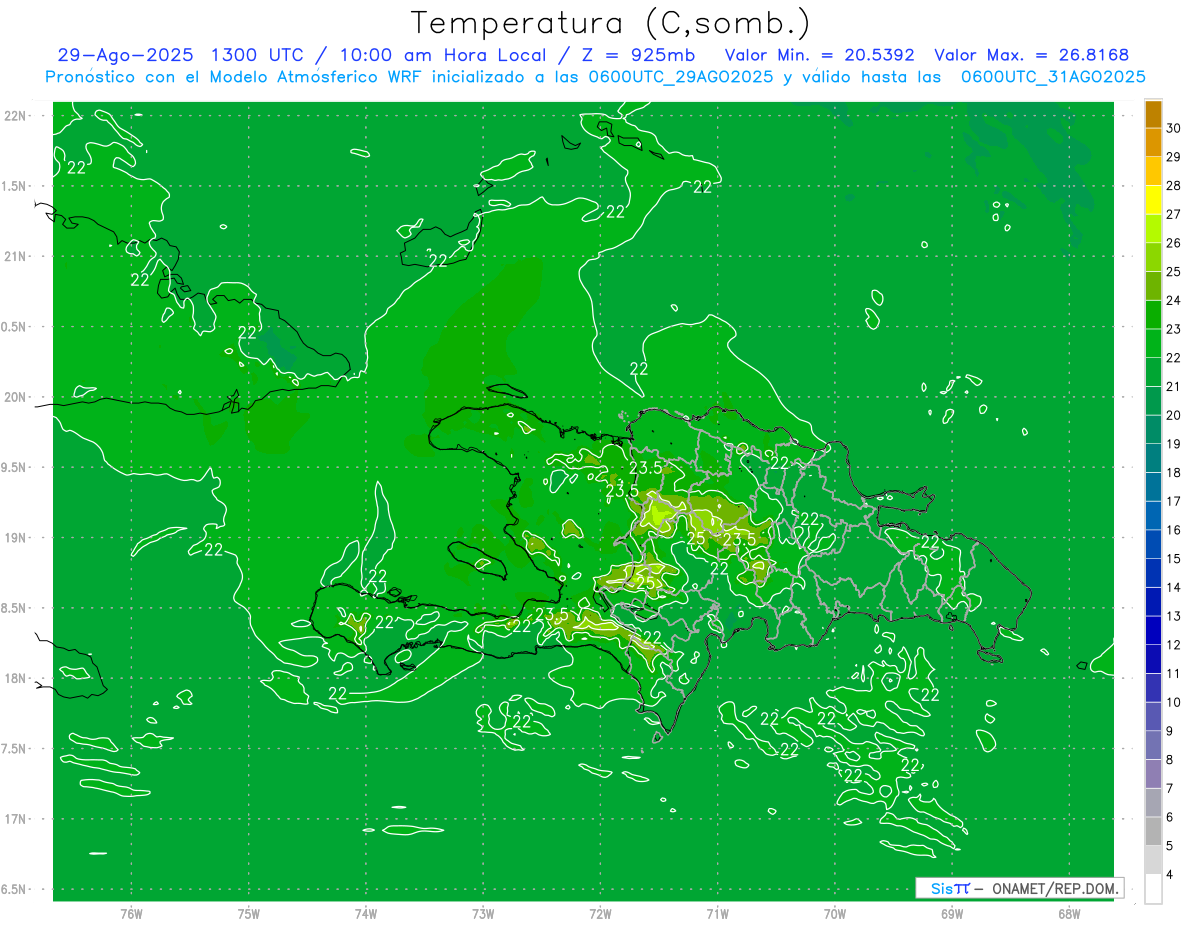Click the "17N" latitude axis label
Image resolution: width=1200 pixels, height=927 pixels.
tap(16, 819)
